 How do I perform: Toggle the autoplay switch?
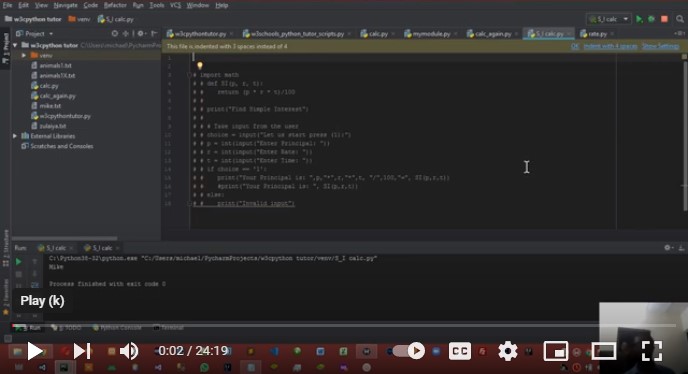[x=409, y=351]
